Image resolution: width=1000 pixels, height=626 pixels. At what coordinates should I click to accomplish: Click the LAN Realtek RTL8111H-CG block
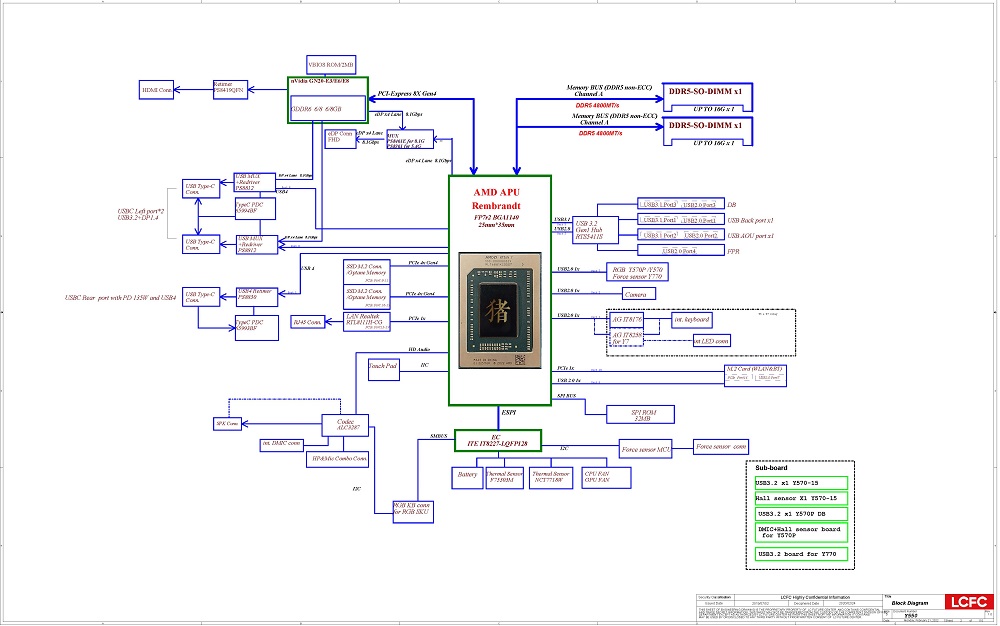click(367, 322)
